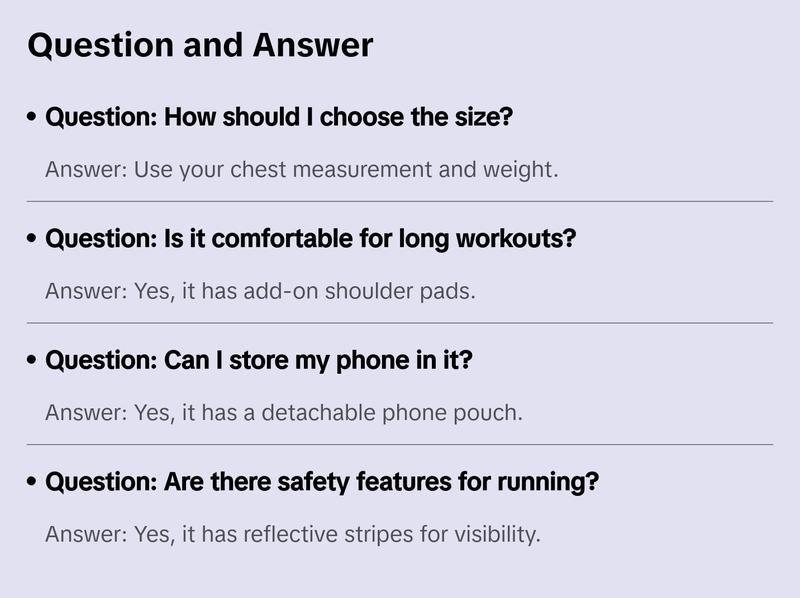Expand 'Can I store my phone in it?' question
The width and height of the screenshot is (800, 598).
click(x=259, y=361)
